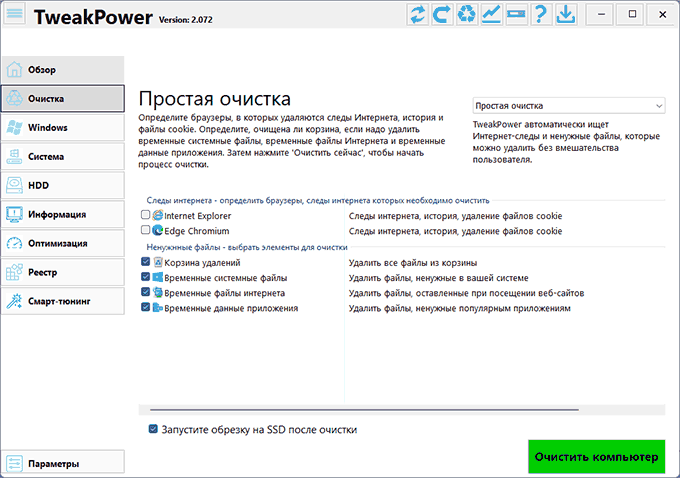Click the drive bar toolbar icon

517,14
